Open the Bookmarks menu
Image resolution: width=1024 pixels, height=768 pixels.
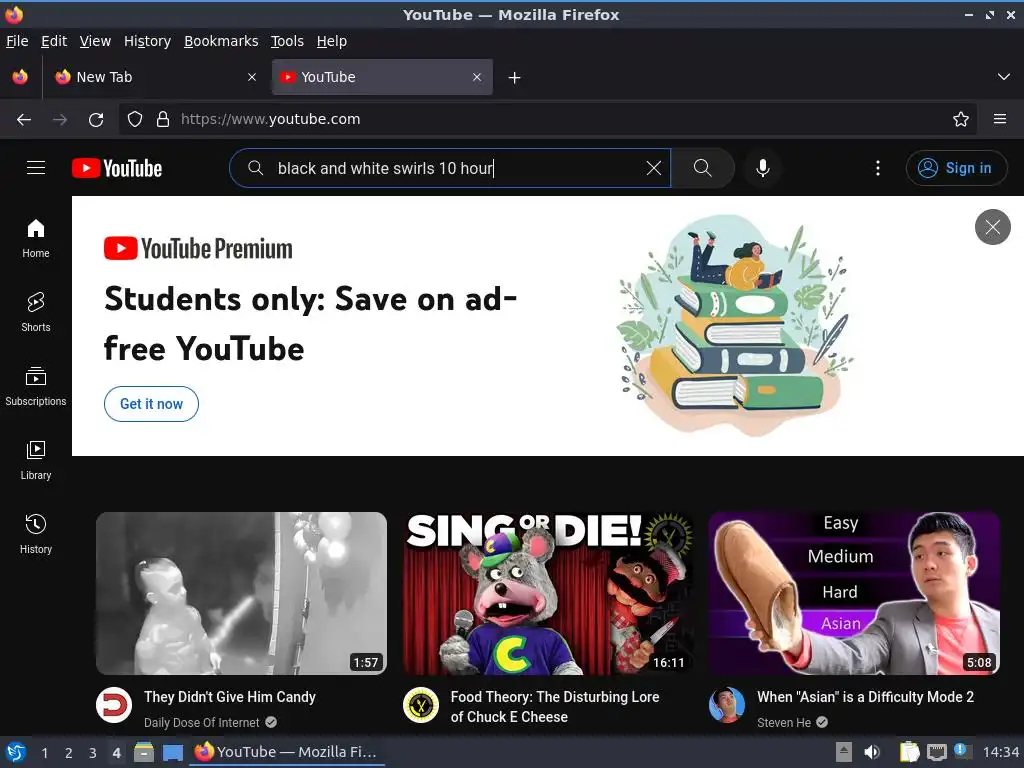pyautogui.click(x=221, y=41)
